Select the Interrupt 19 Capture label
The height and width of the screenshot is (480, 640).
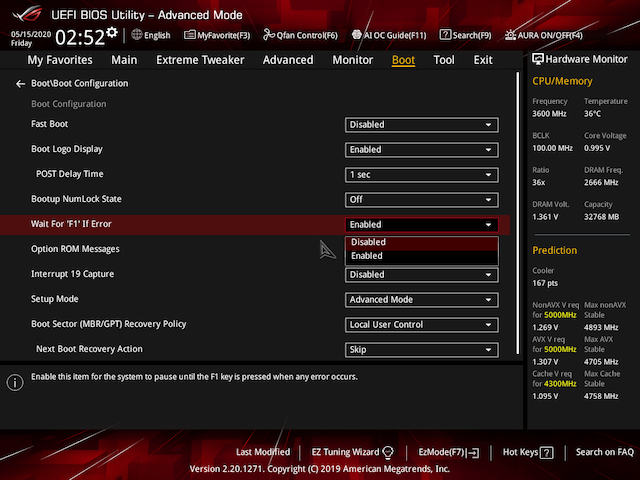[x=73, y=274]
